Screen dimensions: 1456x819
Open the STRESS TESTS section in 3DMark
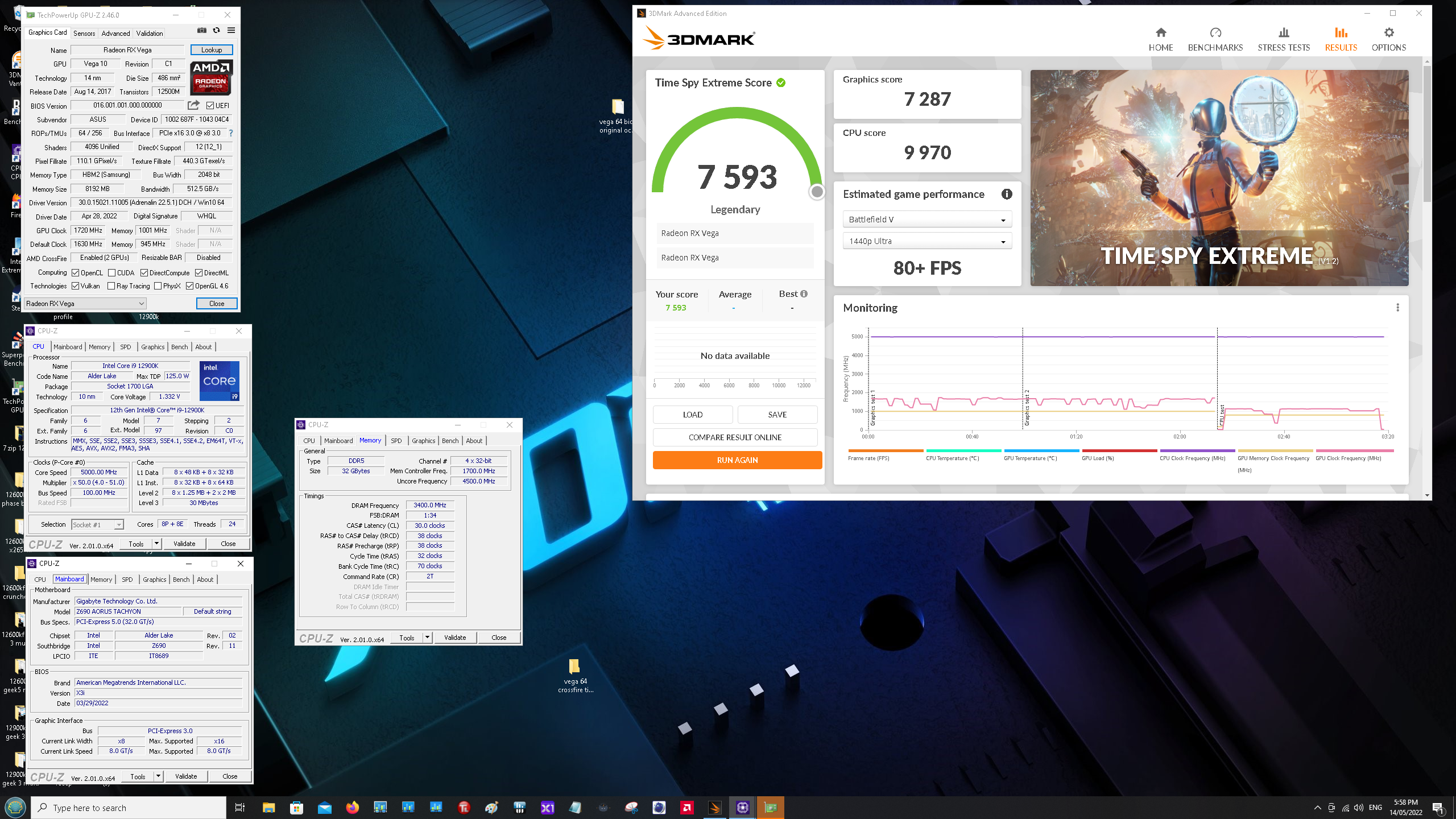[1284, 39]
